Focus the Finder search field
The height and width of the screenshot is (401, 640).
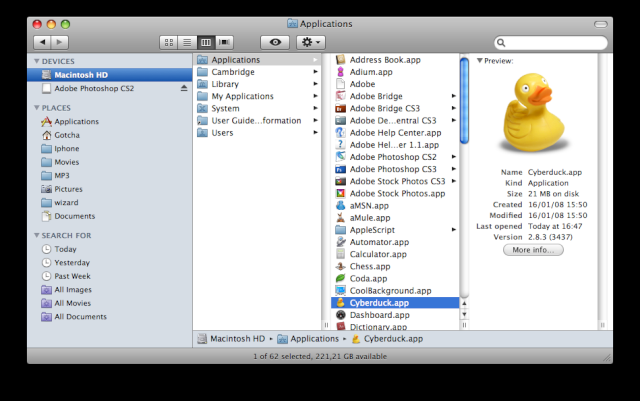coord(551,42)
